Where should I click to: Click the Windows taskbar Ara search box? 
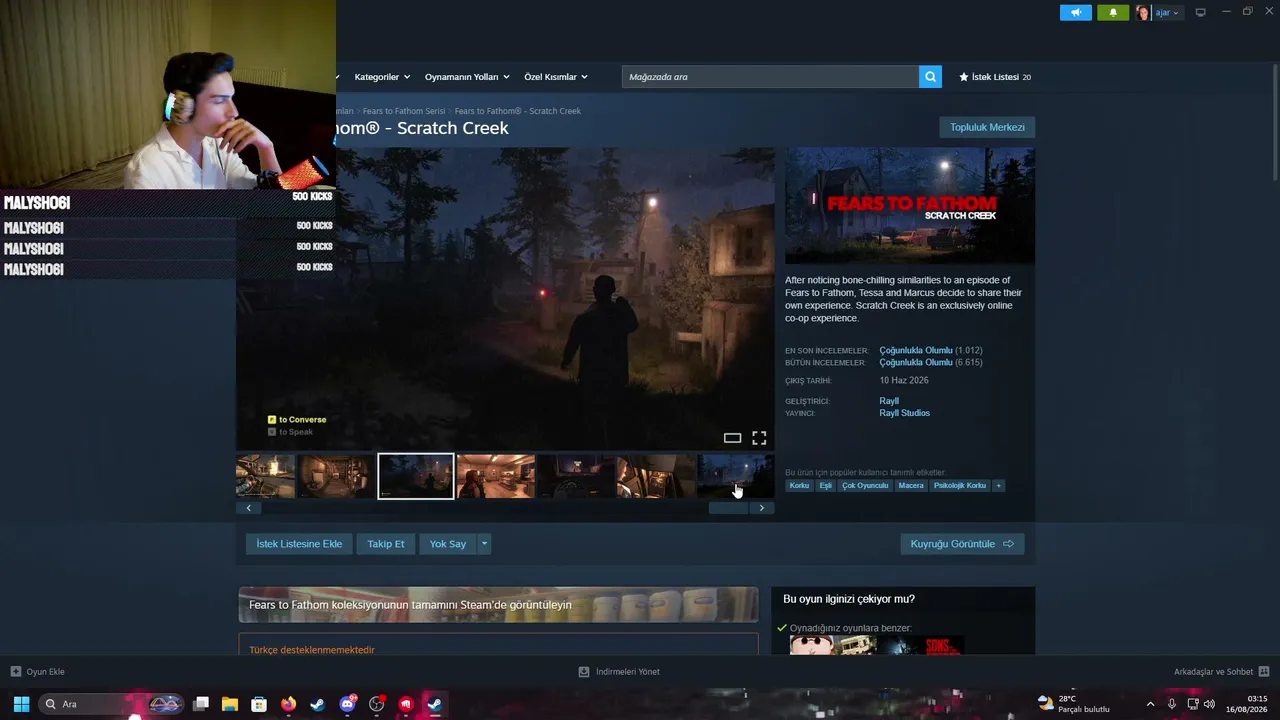coord(112,704)
